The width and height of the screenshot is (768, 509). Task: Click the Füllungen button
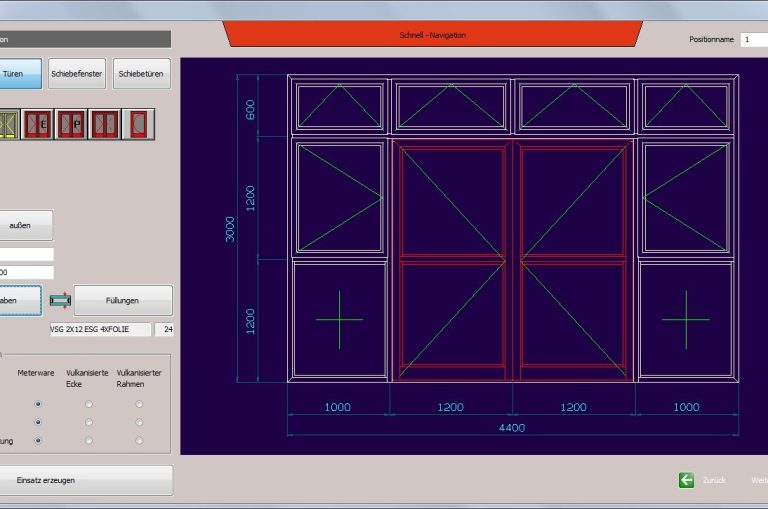(x=123, y=300)
